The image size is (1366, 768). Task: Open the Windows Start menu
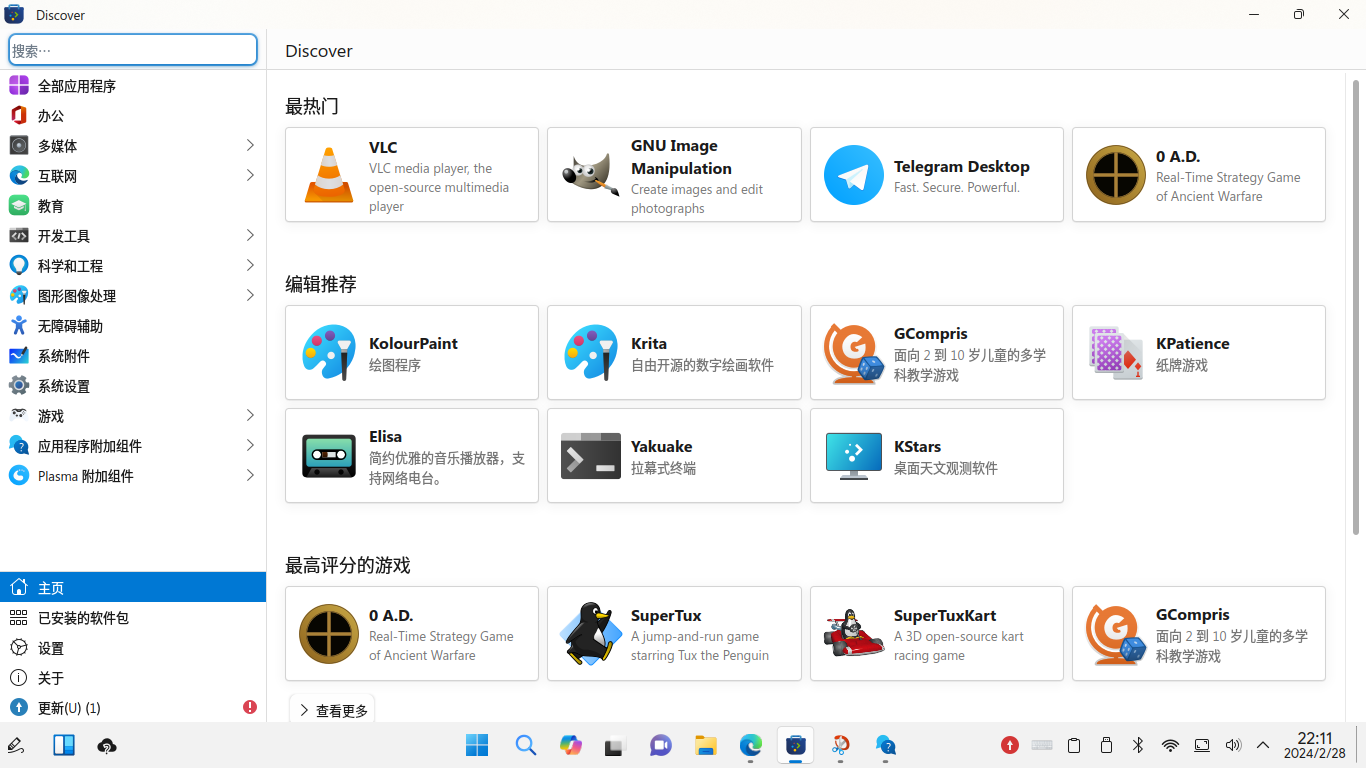tap(477, 745)
